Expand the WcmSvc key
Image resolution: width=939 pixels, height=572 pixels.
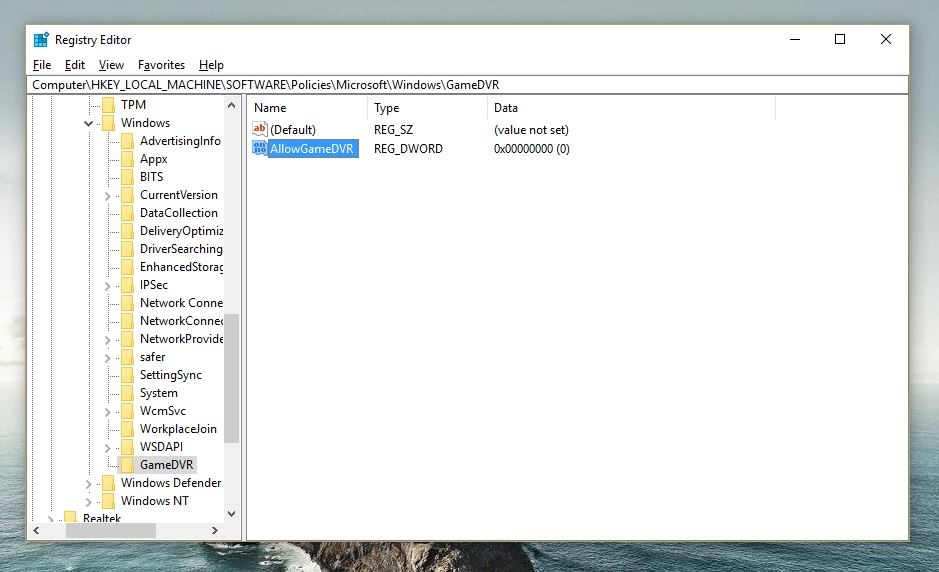coord(108,412)
